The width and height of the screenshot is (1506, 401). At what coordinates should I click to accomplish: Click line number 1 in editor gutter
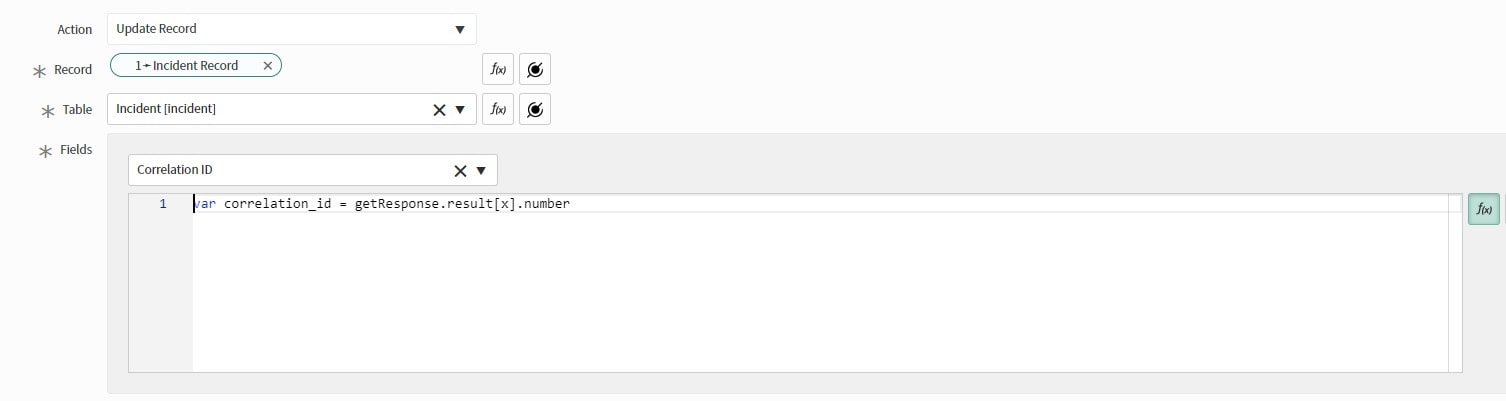pyautogui.click(x=162, y=204)
